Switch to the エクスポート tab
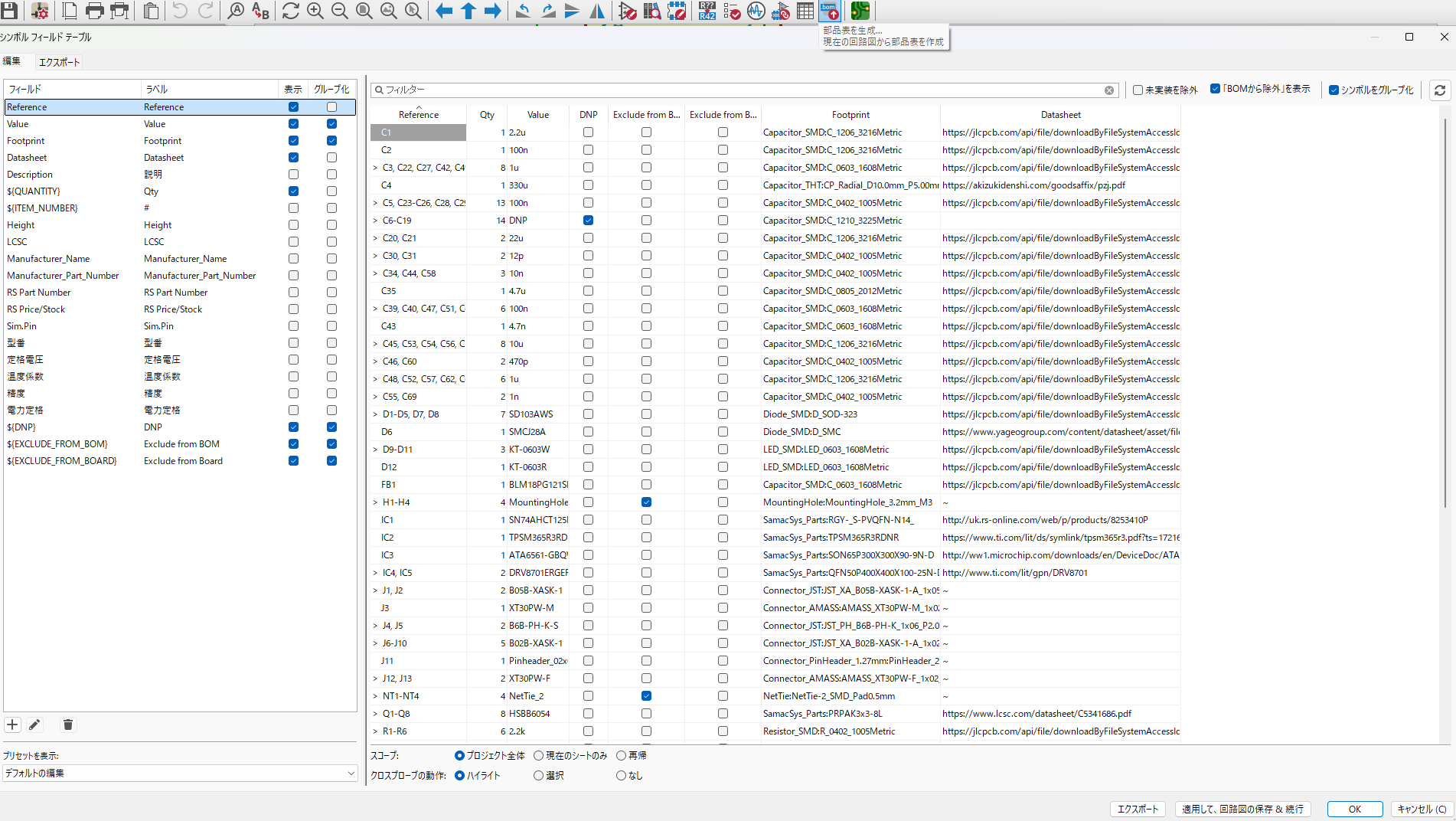Image resolution: width=1456 pixels, height=821 pixels. [x=59, y=62]
